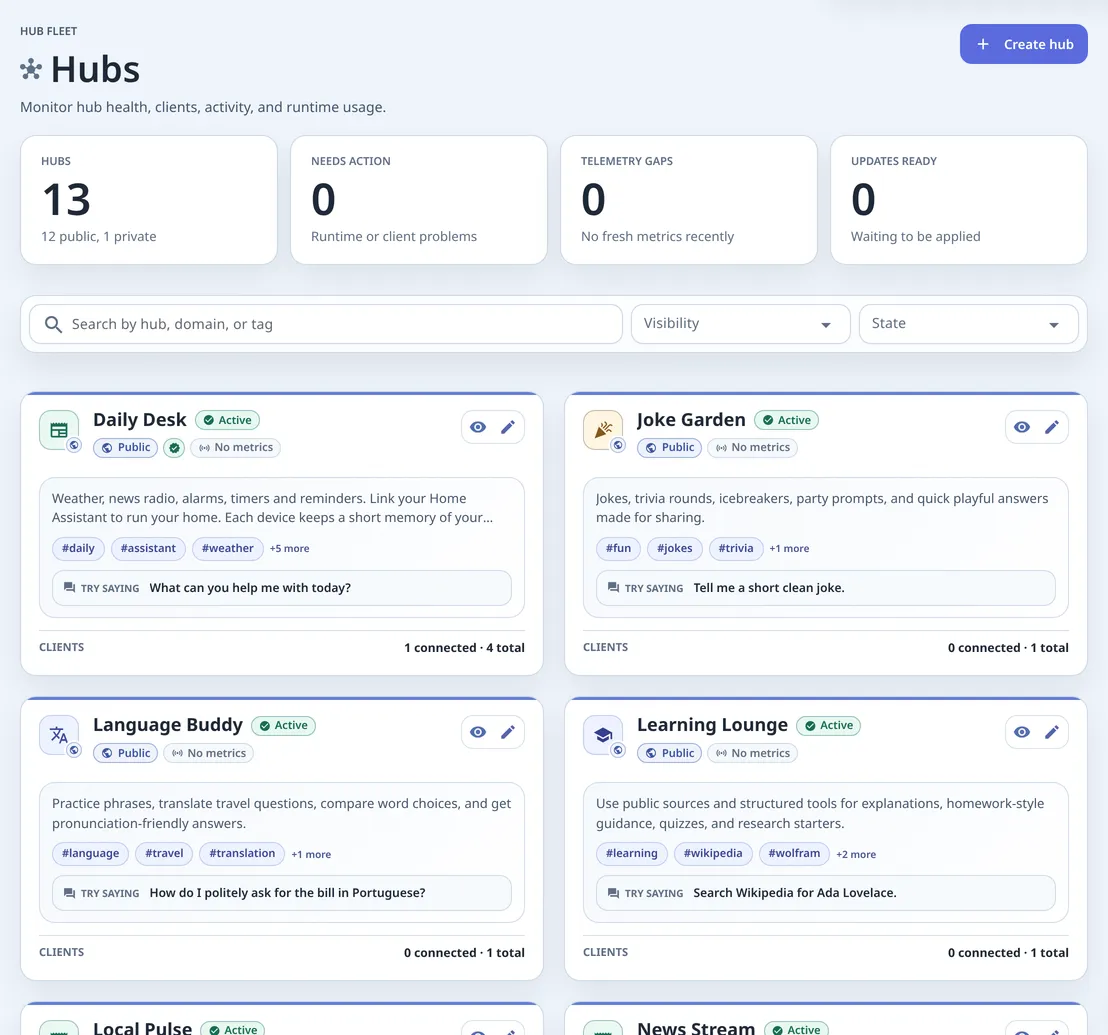
Task: Click the Joke Garden party popper icon
Action: click(603, 430)
